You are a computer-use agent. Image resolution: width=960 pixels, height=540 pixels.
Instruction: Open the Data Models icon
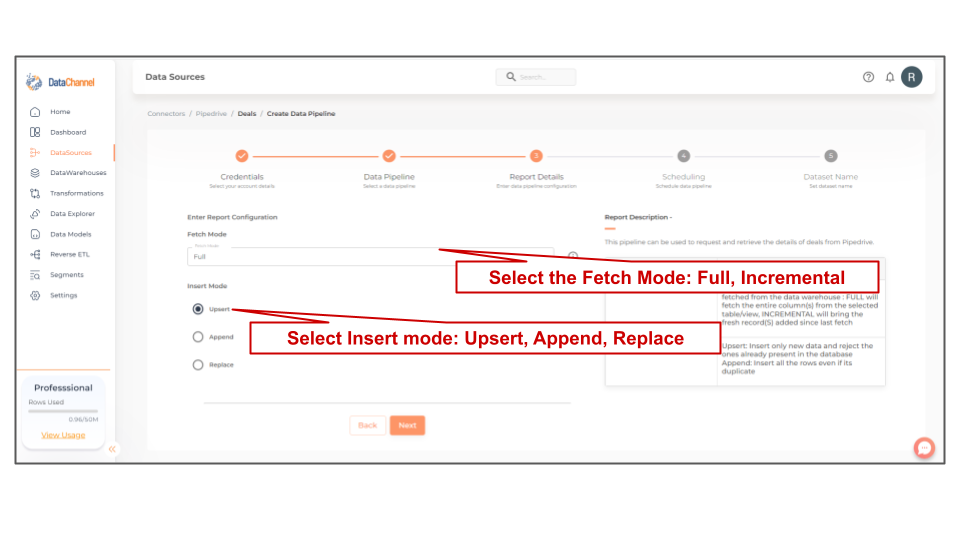click(35, 234)
